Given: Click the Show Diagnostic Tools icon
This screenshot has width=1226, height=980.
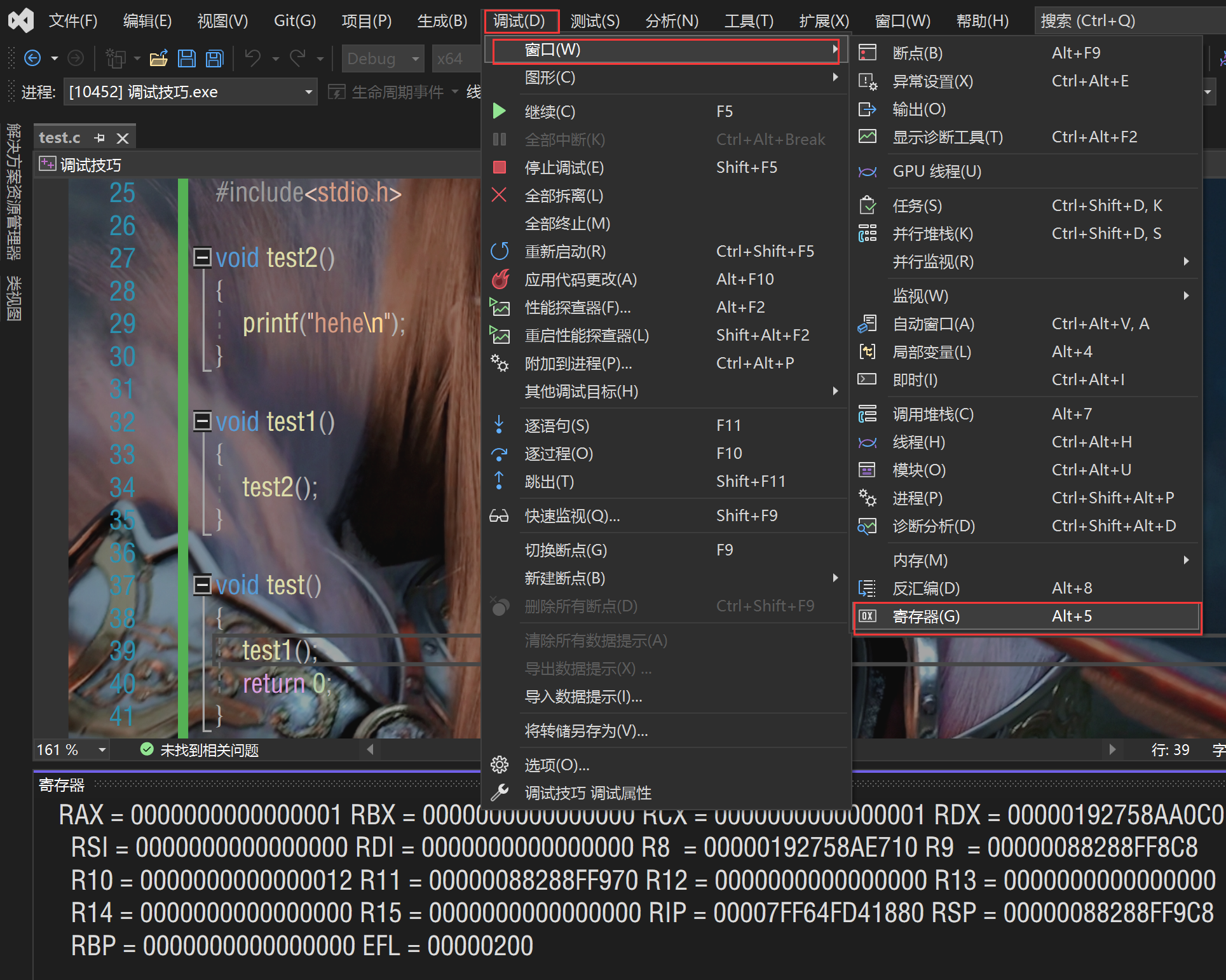Looking at the screenshot, I should (868, 136).
